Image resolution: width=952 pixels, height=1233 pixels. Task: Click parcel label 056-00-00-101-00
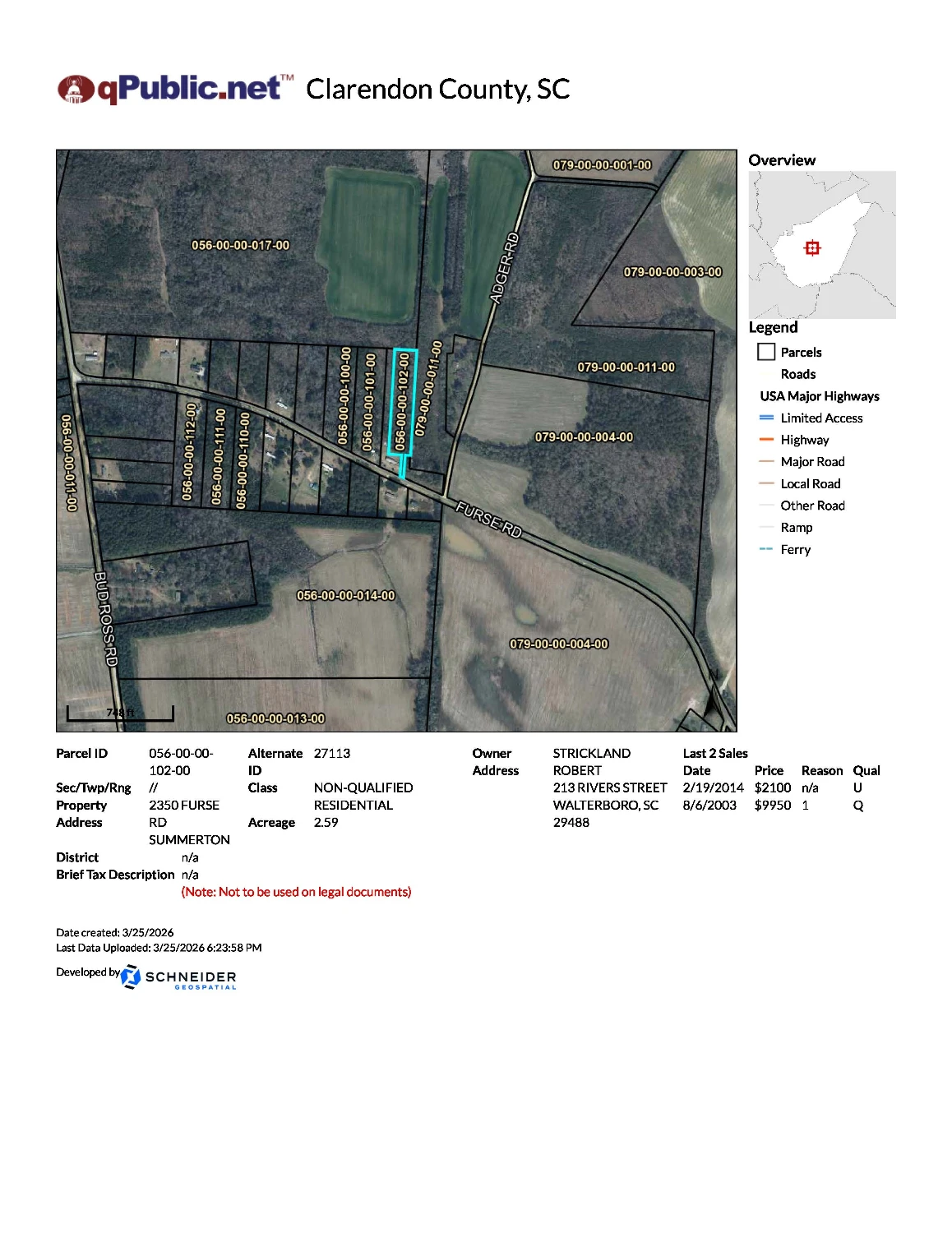[x=369, y=402]
